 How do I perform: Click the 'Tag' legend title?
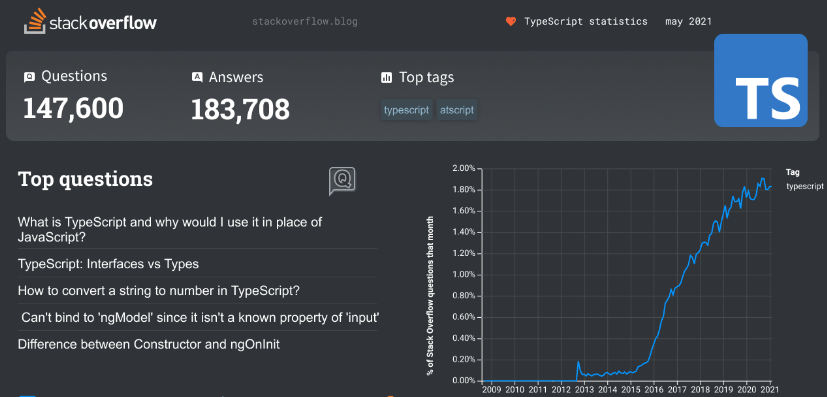792,172
